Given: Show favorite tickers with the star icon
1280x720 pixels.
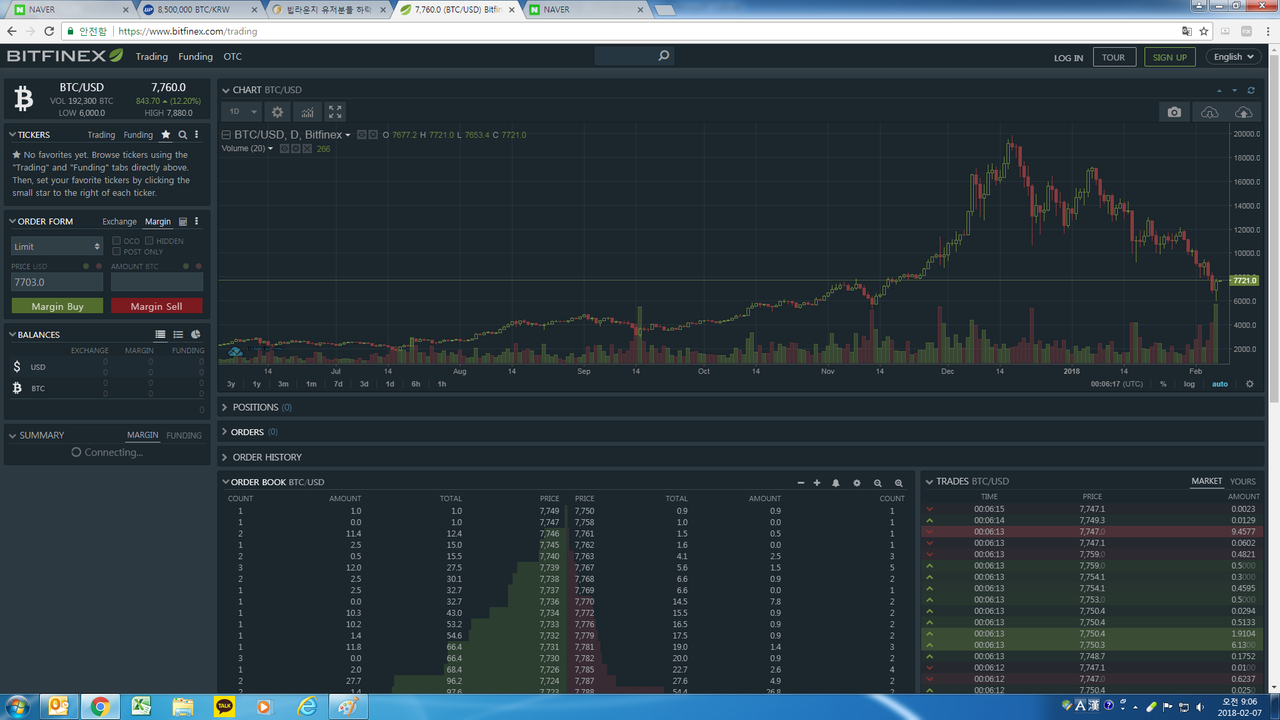Looking at the screenshot, I should point(166,134).
